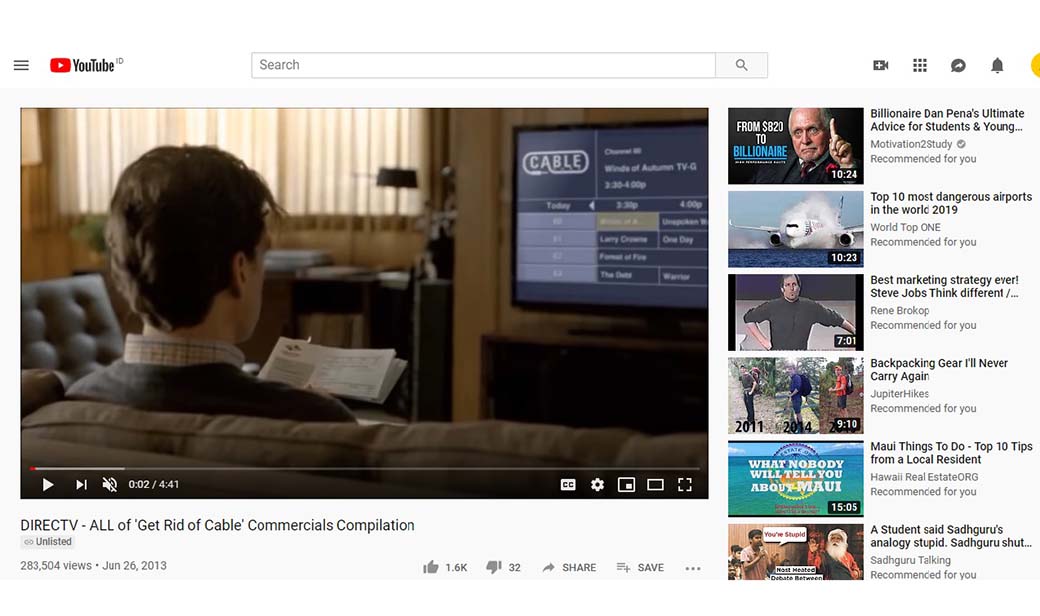1040x616 pixels.
Task: Enable the miniplayer
Action: (626, 485)
